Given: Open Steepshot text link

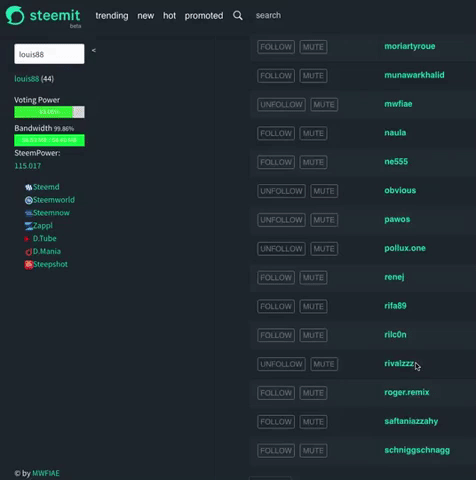Looking at the screenshot, I should (50, 264).
